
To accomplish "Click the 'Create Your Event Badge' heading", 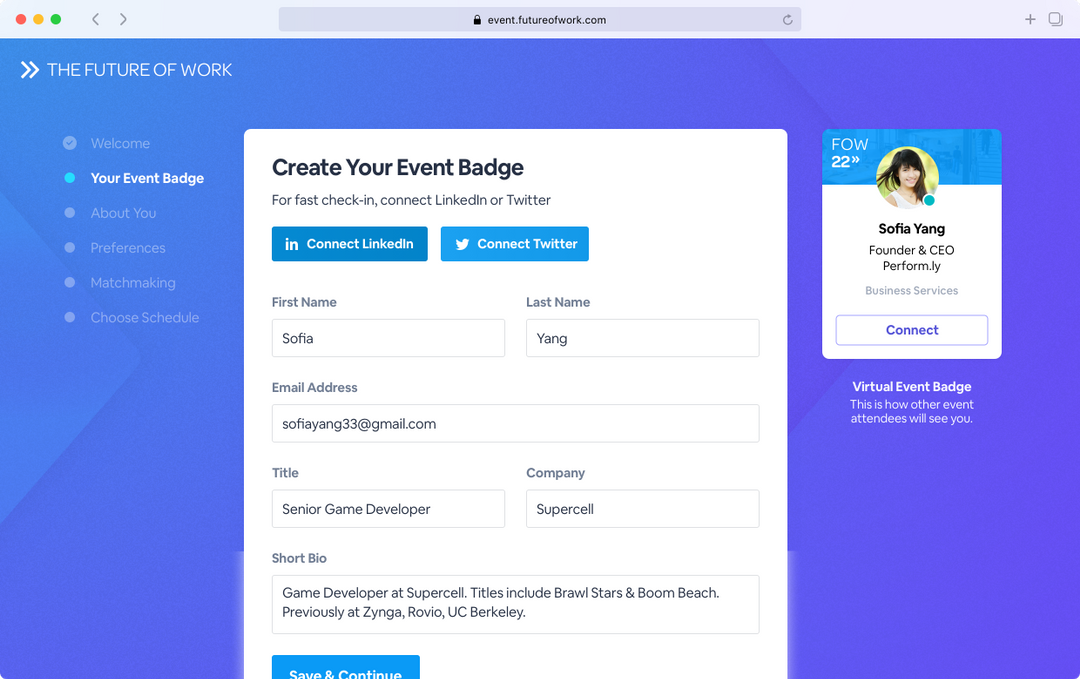I will [x=397, y=167].
